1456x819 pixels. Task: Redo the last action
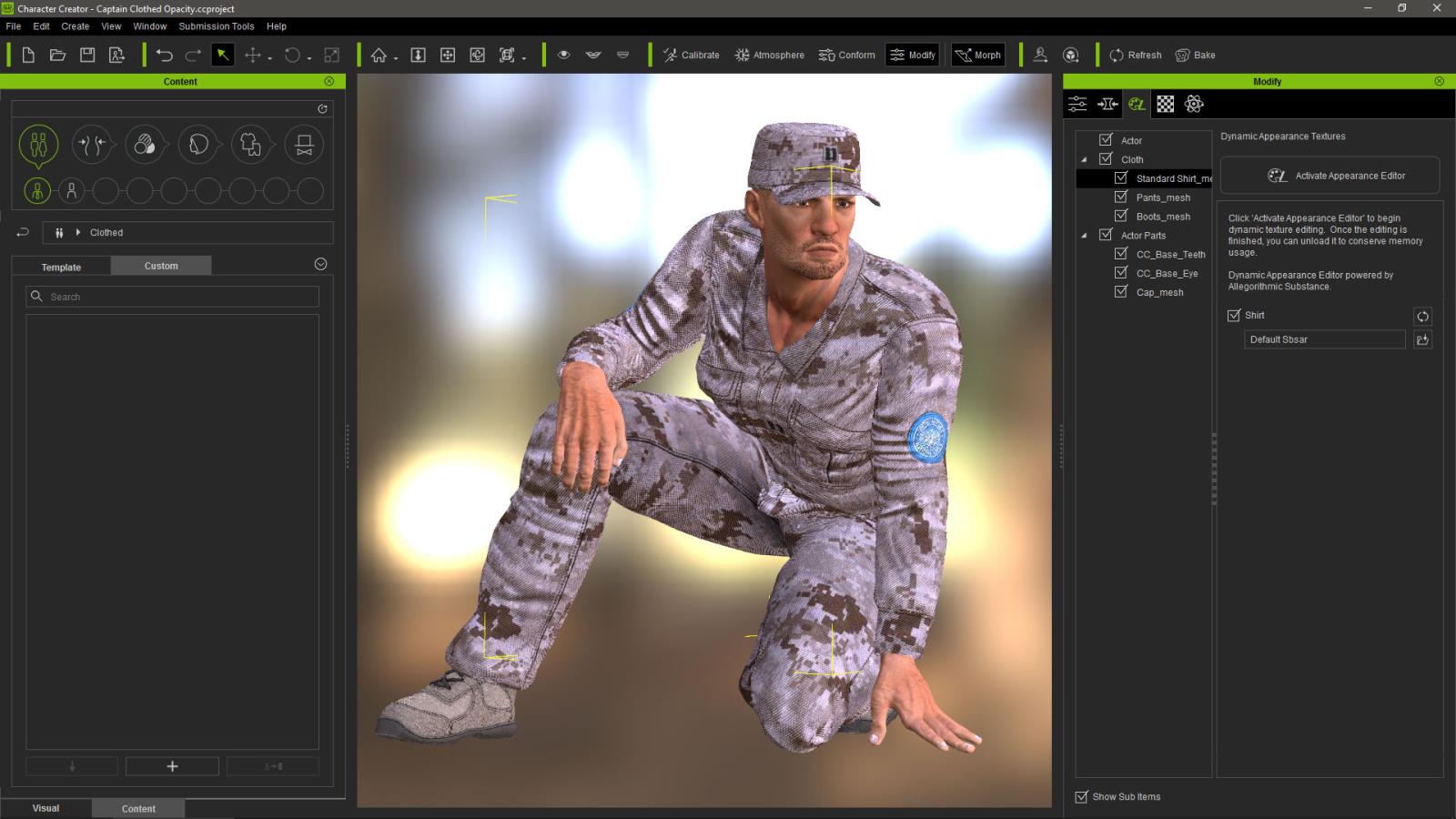[x=193, y=55]
